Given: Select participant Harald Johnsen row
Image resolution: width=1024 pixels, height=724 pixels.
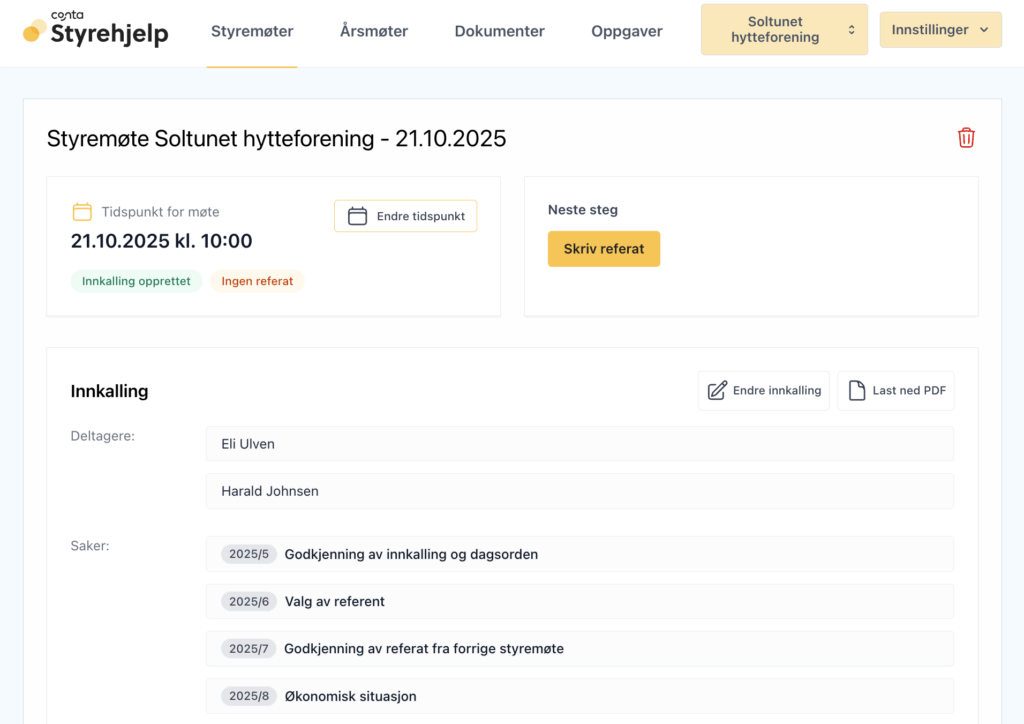Looking at the screenshot, I should [579, 491].
